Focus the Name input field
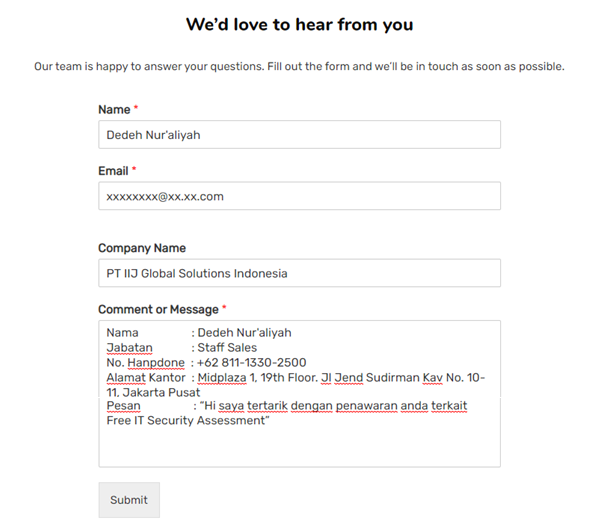This screenshot has width=601, height=531. 299,135
